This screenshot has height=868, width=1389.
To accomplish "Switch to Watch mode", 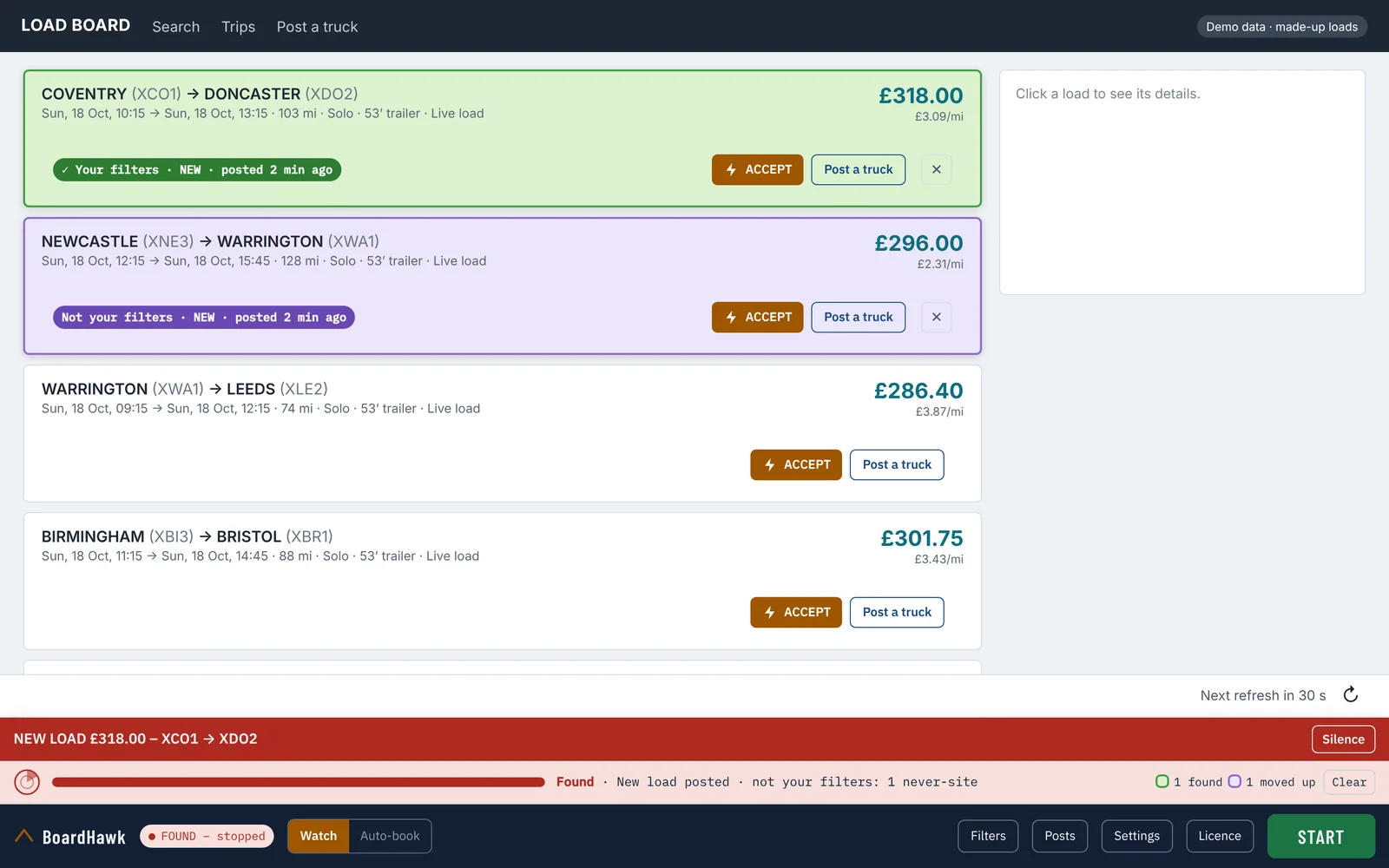I will point(319,836).
